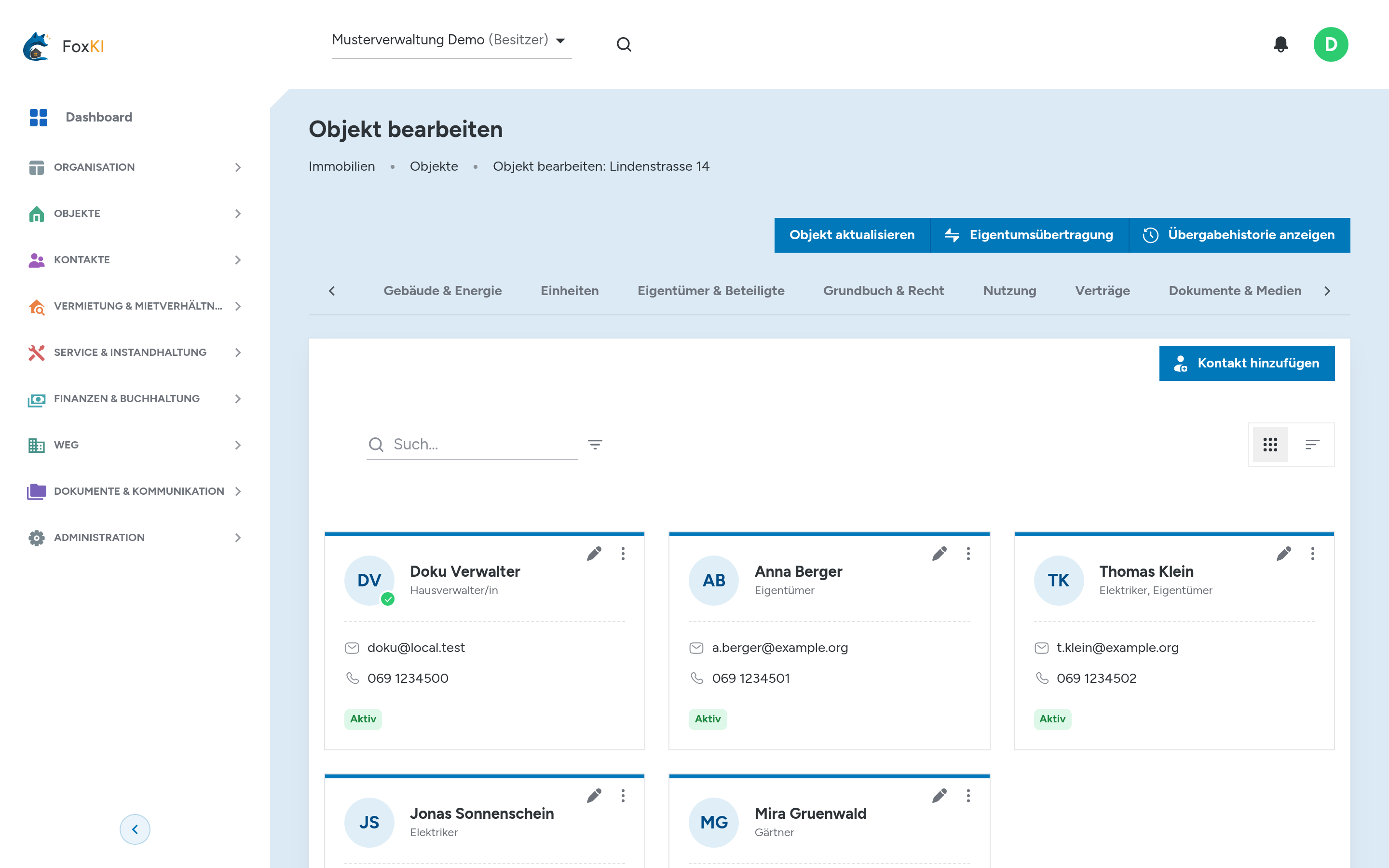The image size is (1389, 868).
Task: Switch to the Gebäude & Energie tab
Action: point(443,291)
